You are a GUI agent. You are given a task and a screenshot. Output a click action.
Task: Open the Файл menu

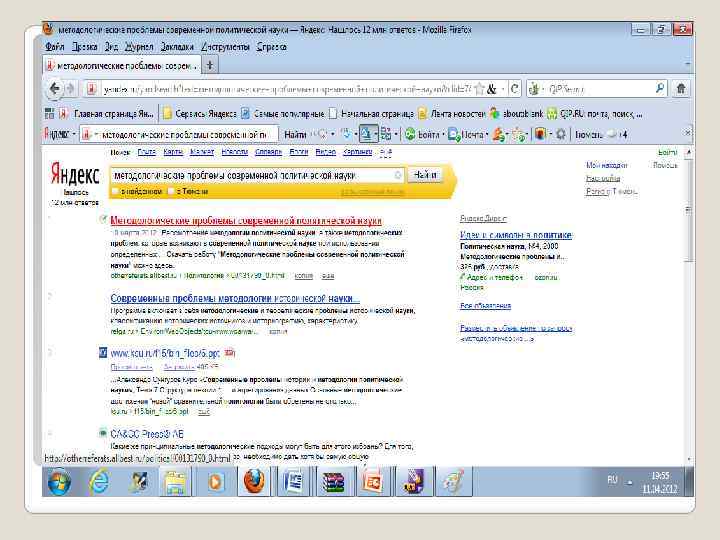tap(55, 47)
